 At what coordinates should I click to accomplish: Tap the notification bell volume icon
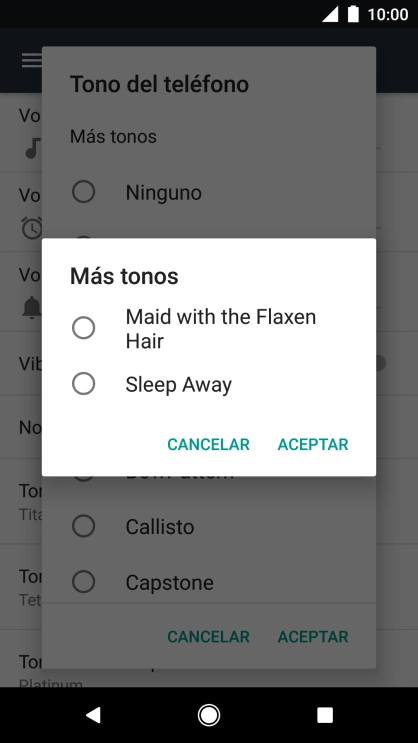[32, 307]
